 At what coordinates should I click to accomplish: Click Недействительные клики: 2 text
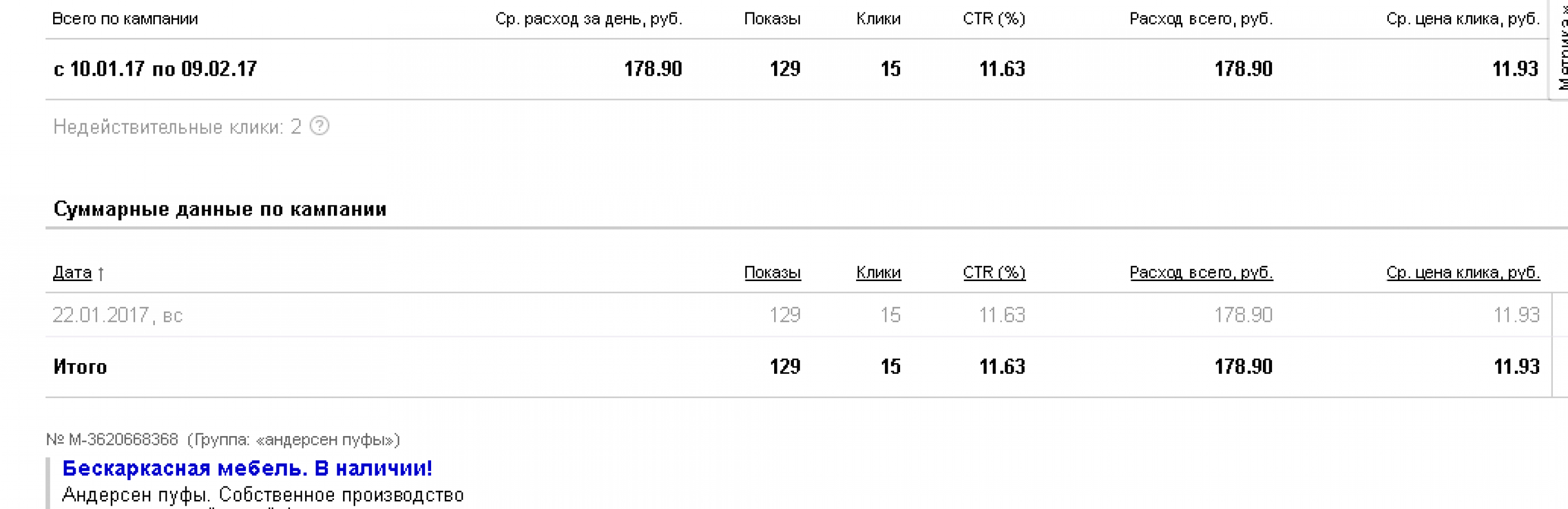[x=177, y=127]
